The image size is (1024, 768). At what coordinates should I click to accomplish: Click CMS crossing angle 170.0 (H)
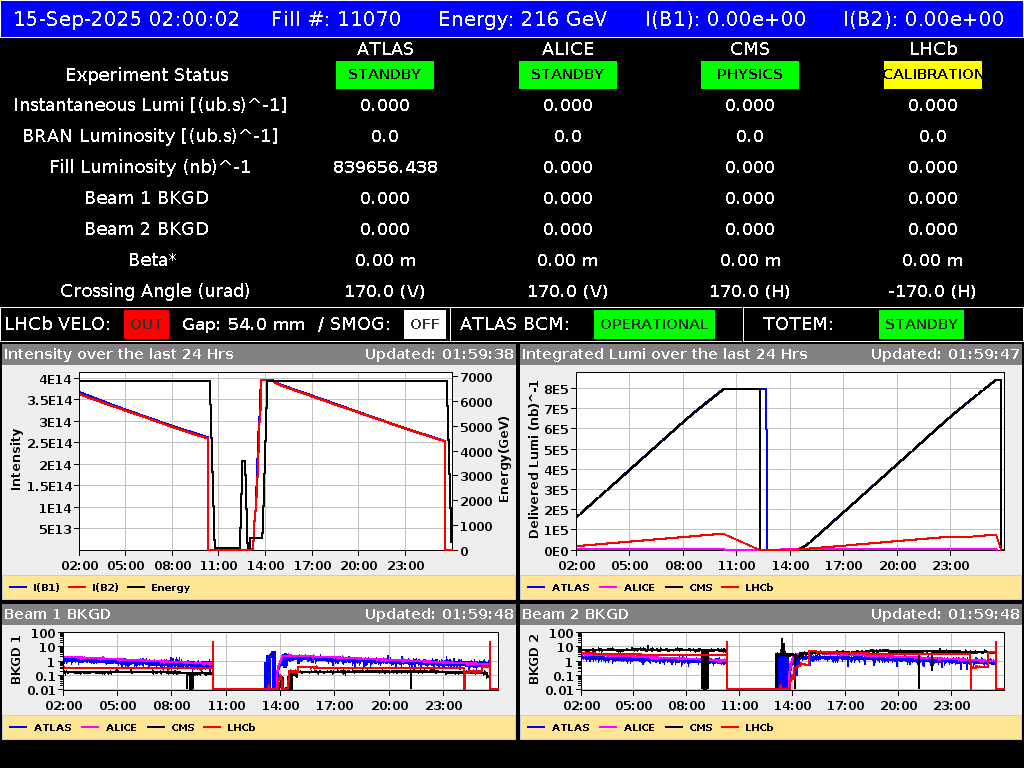750,291
